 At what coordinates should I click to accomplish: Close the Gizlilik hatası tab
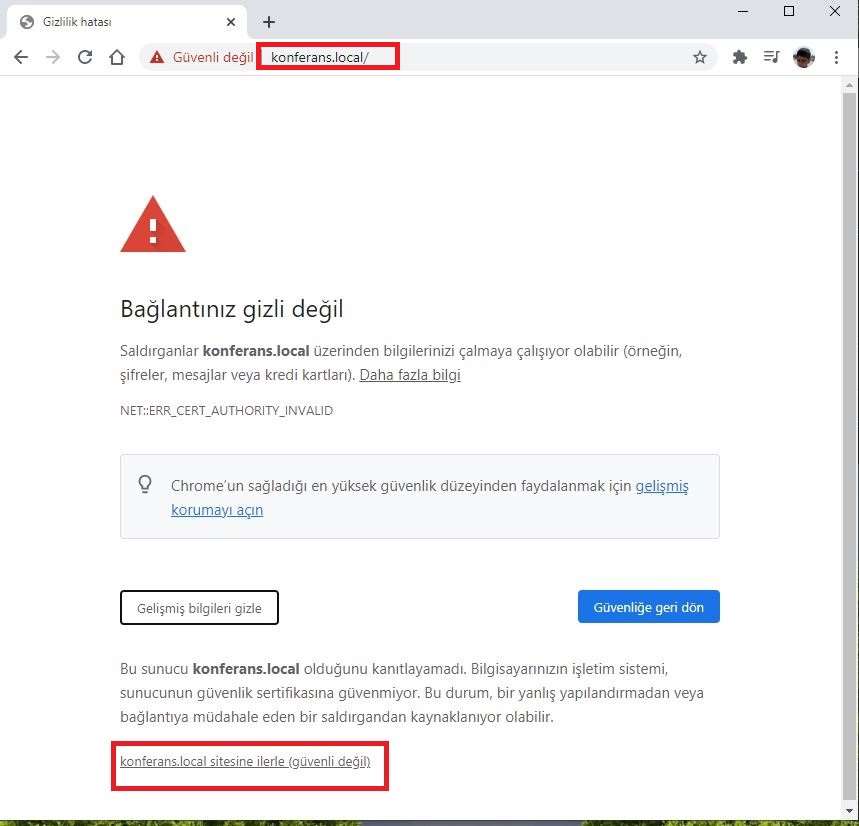231,22
